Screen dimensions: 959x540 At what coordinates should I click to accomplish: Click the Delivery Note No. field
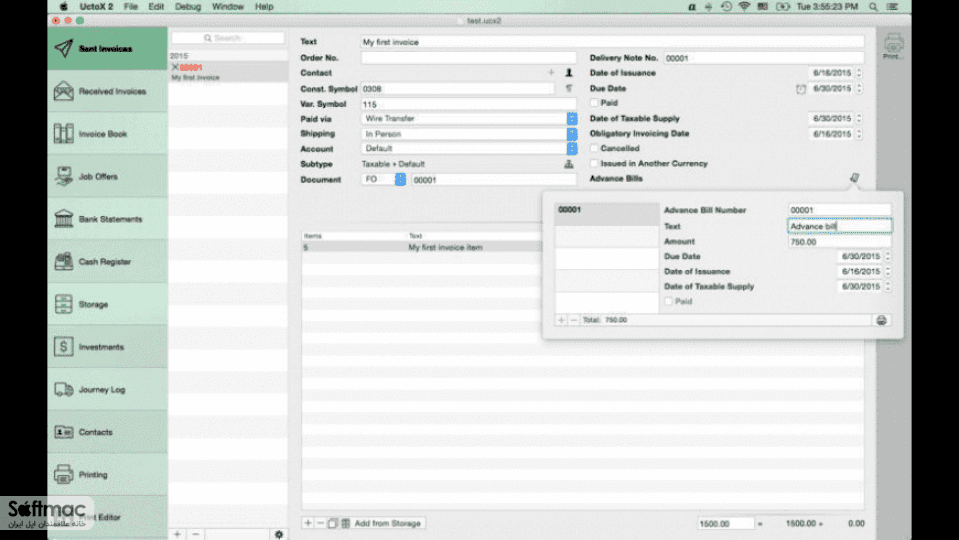tap(764, 58)
